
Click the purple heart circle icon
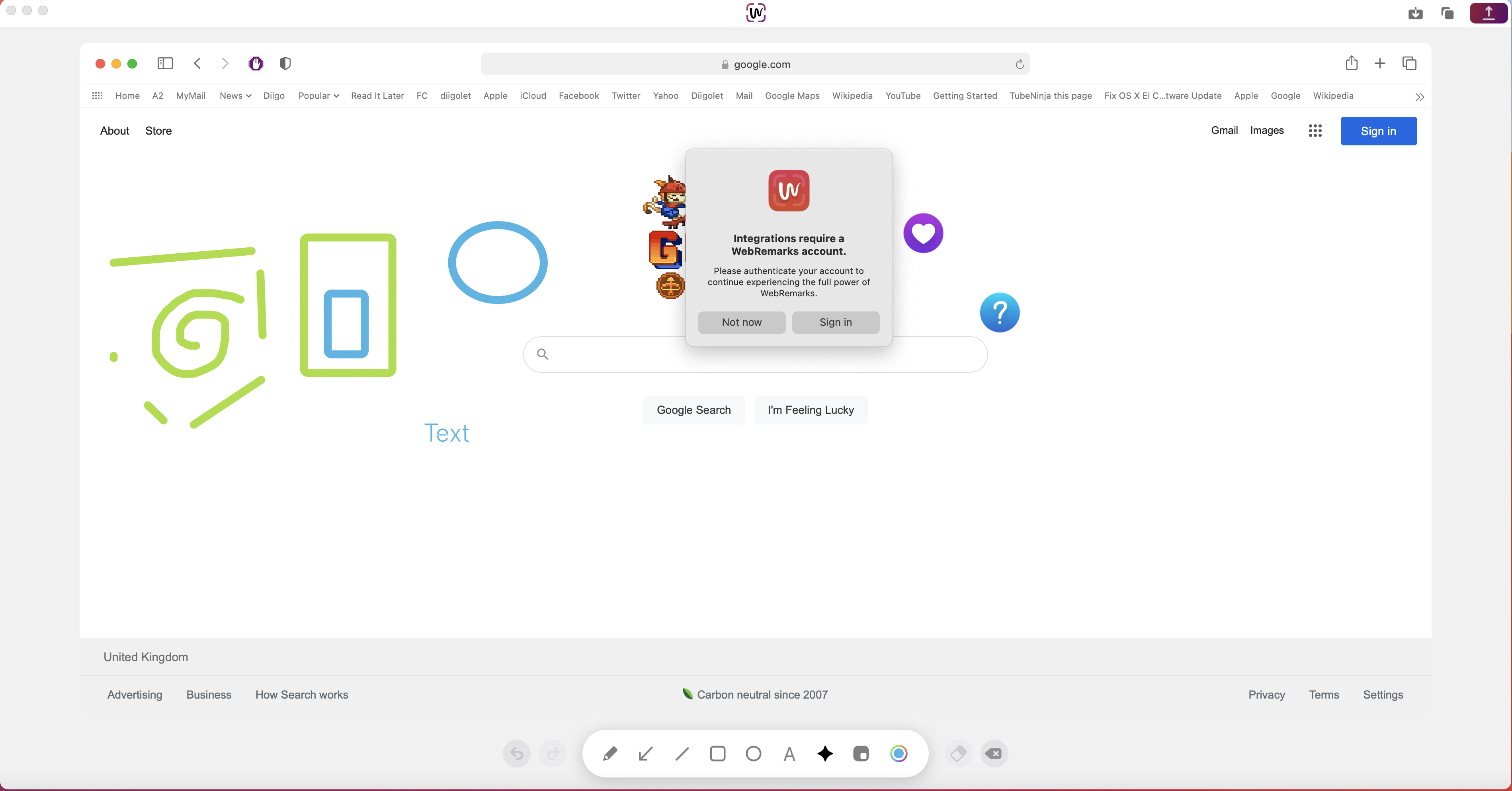[x=923, y=233]
